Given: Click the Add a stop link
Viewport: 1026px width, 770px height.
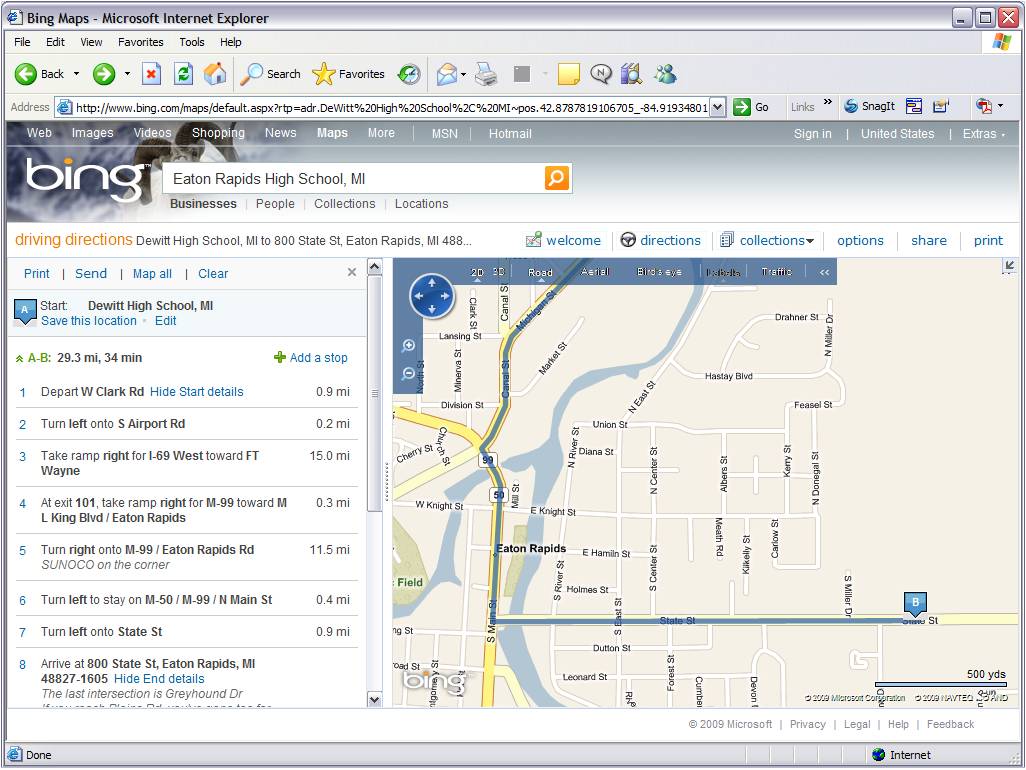Looking at the screenshot, I should [x=311, y=358].
